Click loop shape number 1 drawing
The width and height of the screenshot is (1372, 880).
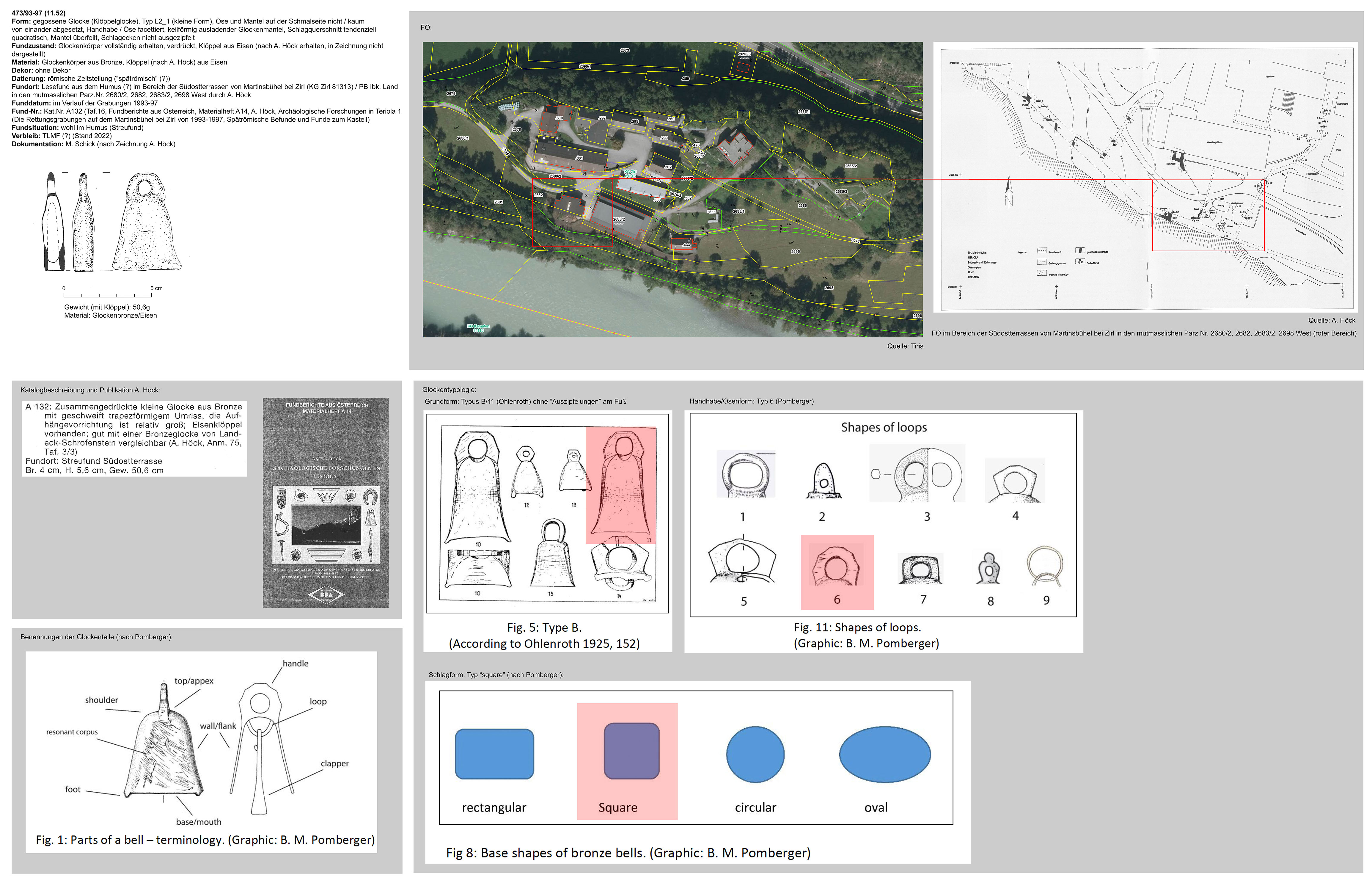[745, 475]
